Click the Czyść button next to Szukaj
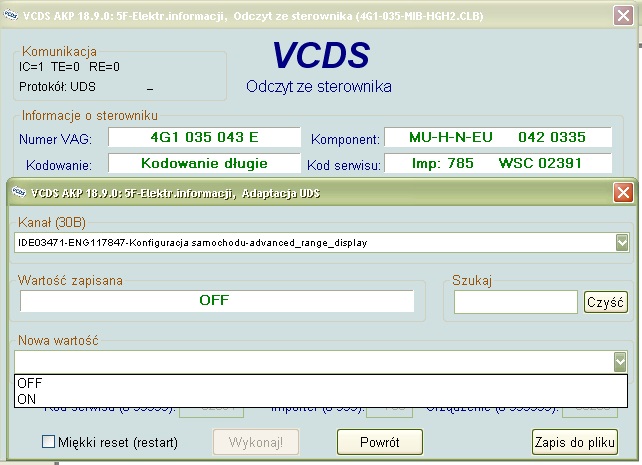This screenshot has width=642, height=465. (x=606, y=302)
